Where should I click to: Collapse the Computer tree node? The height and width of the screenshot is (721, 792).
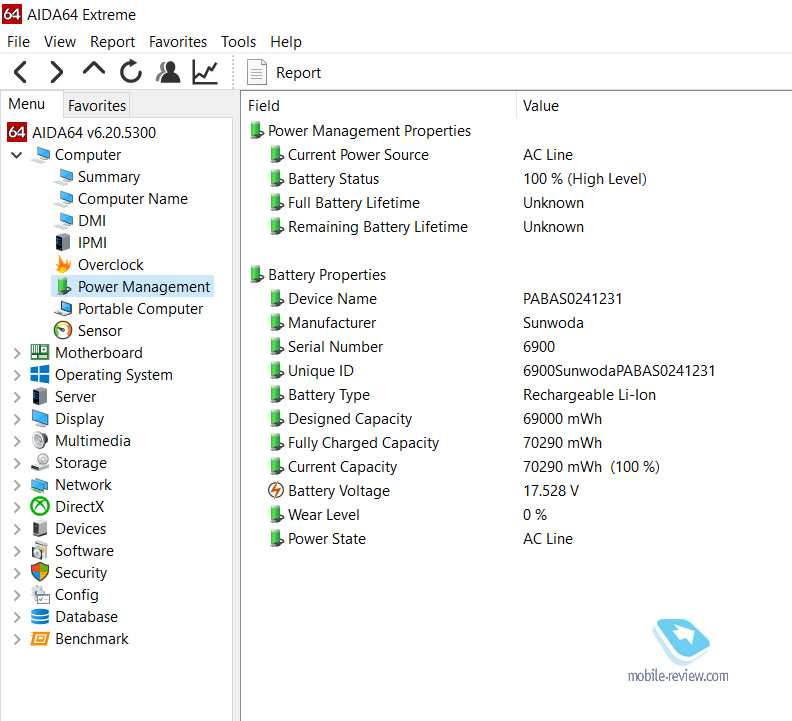17,155
